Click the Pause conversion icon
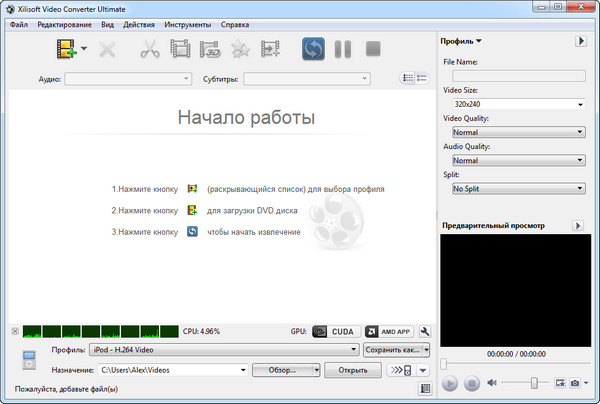 pos(343,48)
